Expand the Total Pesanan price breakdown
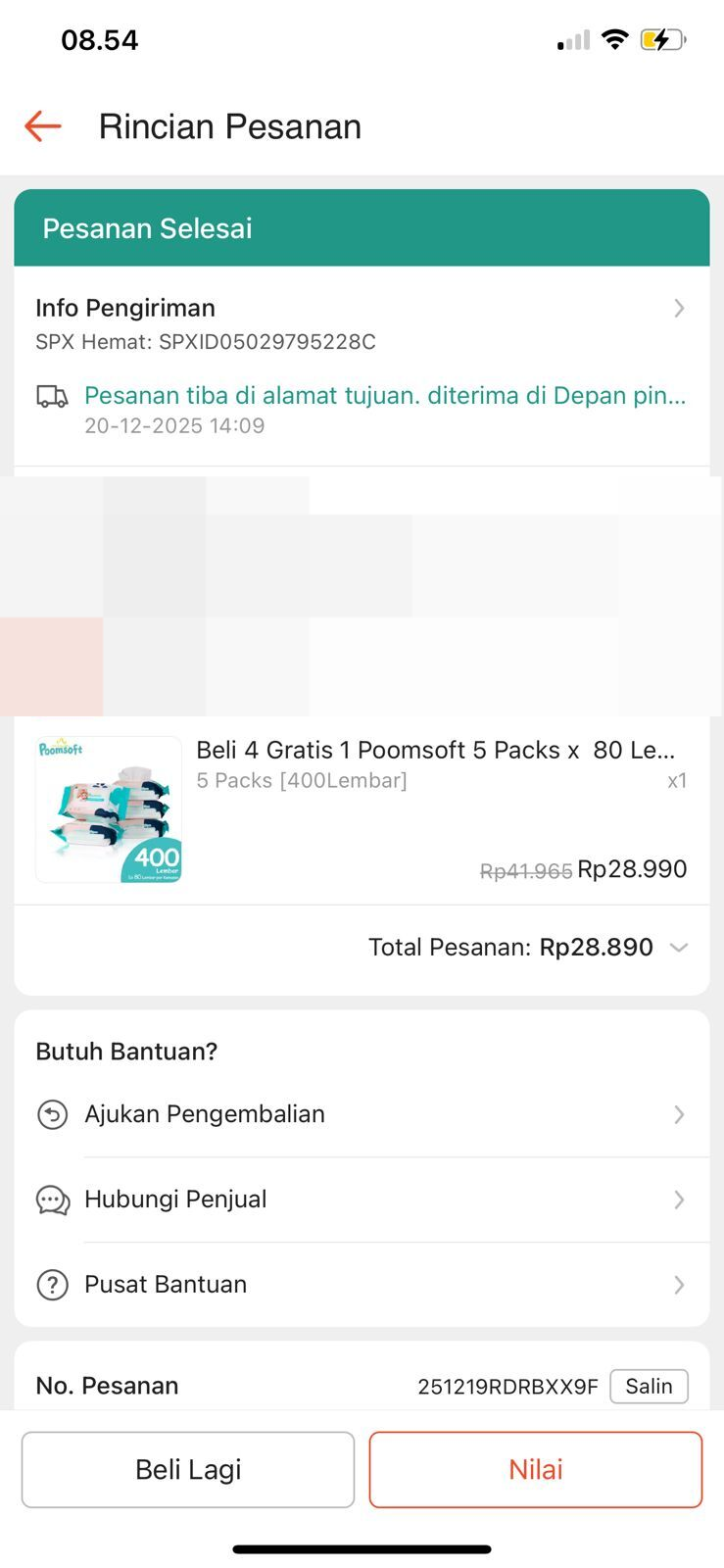 [x=678, y=948]
